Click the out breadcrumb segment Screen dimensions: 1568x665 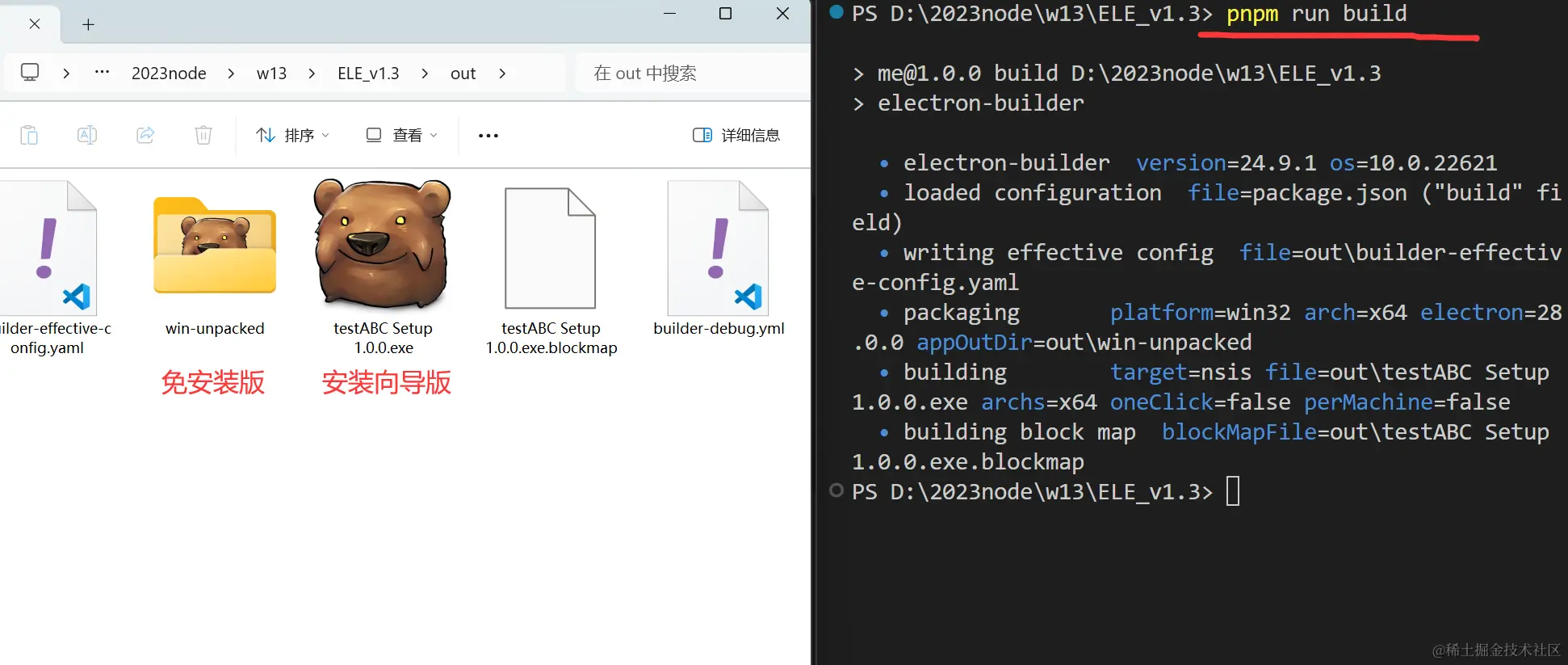coord(463,74)
